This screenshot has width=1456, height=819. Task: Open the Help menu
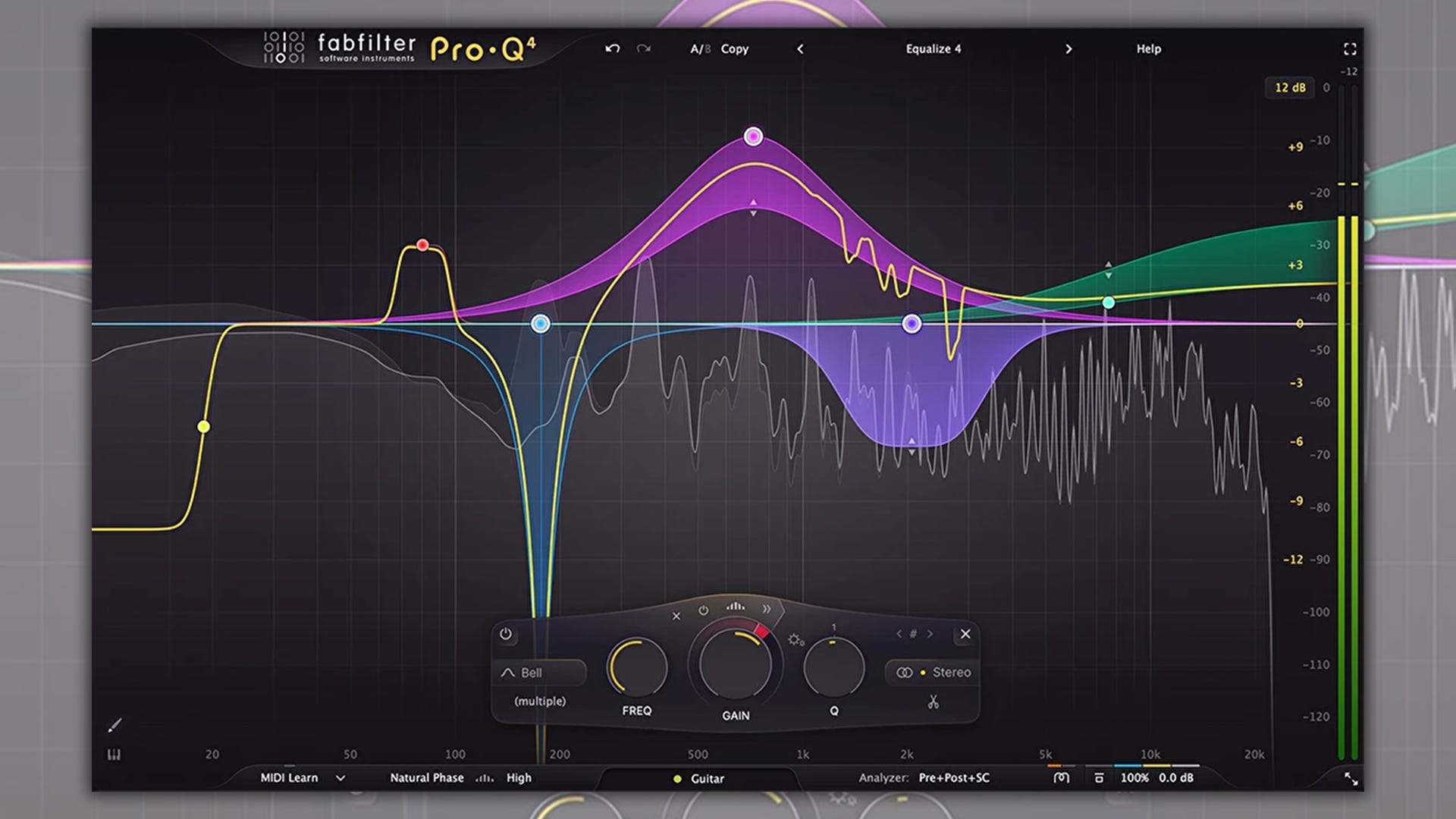pos(1148,49)
